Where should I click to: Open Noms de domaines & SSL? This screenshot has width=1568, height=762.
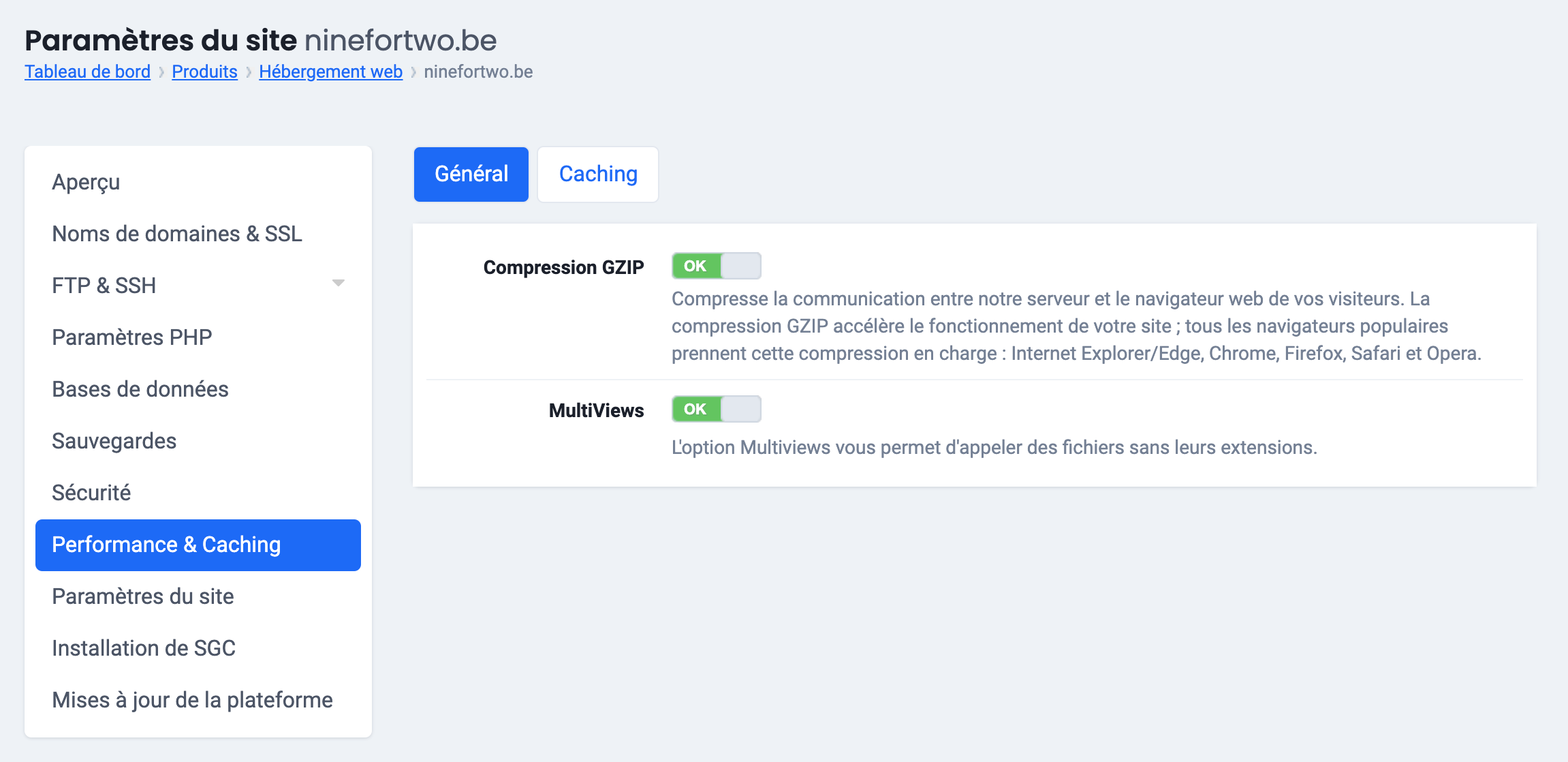177,234
